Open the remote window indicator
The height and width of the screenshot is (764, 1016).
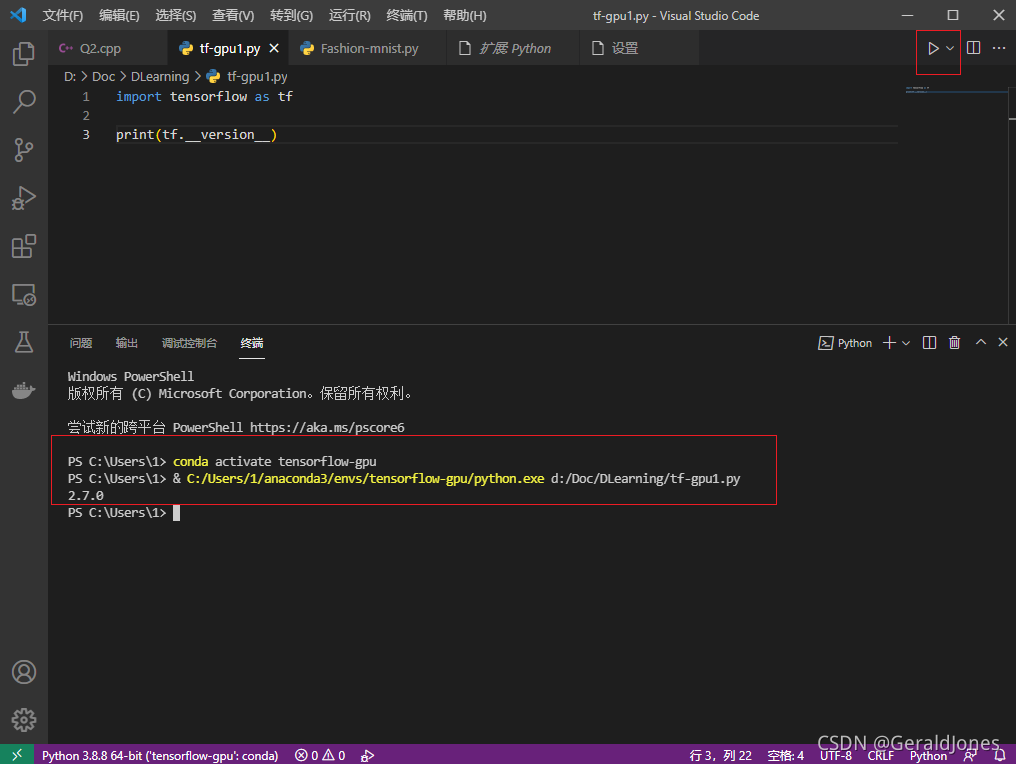[17, 755]
